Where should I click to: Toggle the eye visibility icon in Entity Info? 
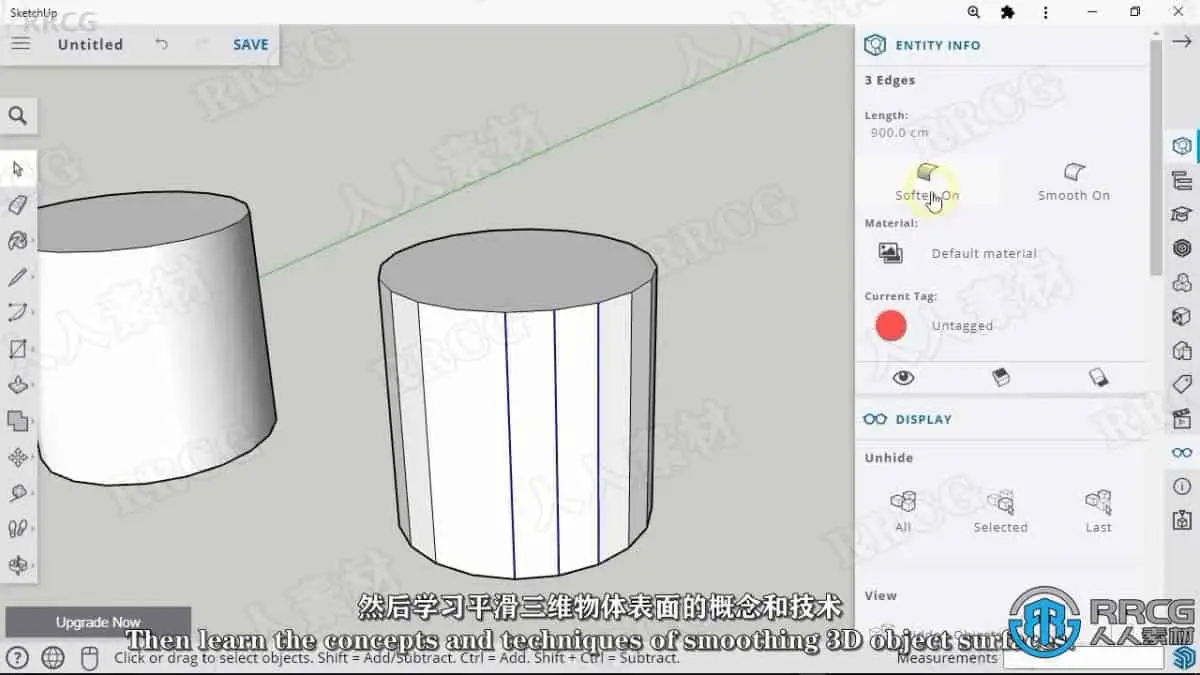pyautogui.click(x=903, y=377)
